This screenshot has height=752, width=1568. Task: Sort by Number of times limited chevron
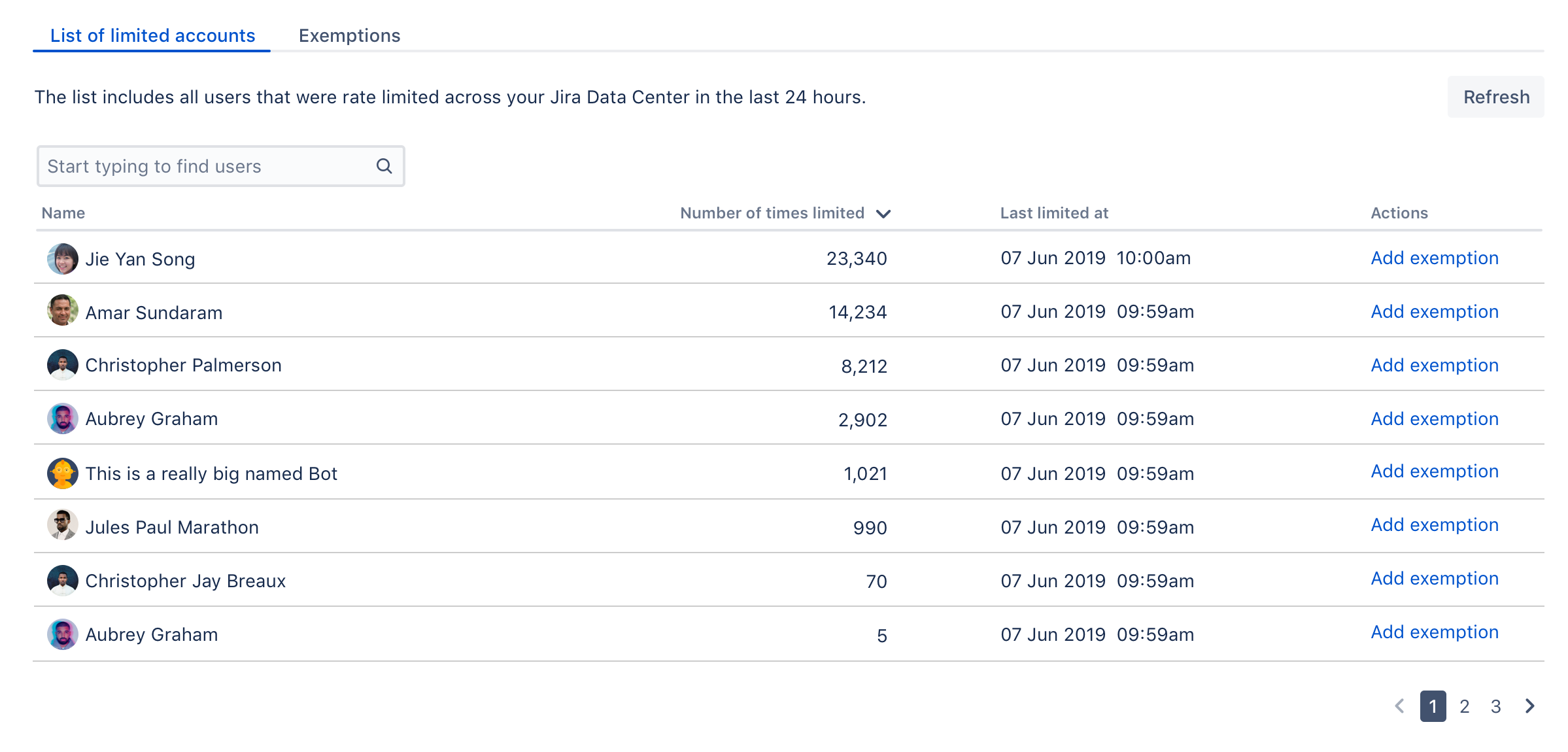pyautogui.click(x=883, y=214)
